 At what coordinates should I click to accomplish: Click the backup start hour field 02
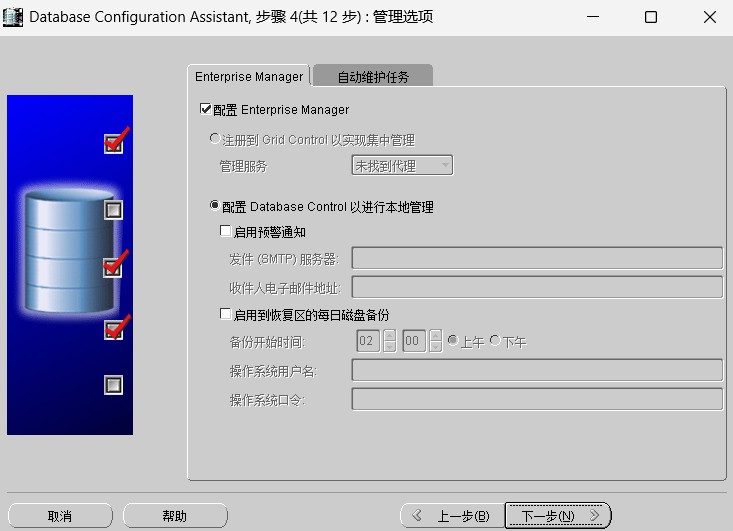coord(368,341)
